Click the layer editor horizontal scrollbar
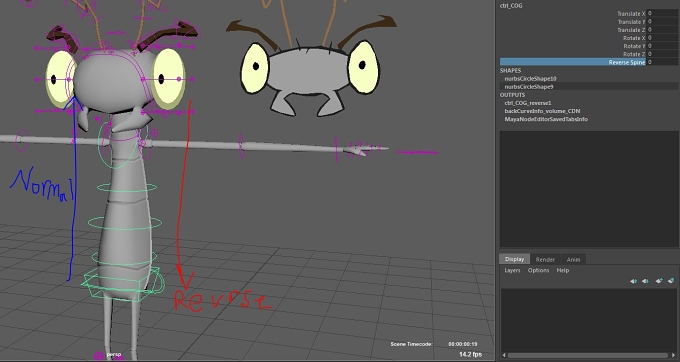Screen dimensions: 680x362 (x=588, y=355)
